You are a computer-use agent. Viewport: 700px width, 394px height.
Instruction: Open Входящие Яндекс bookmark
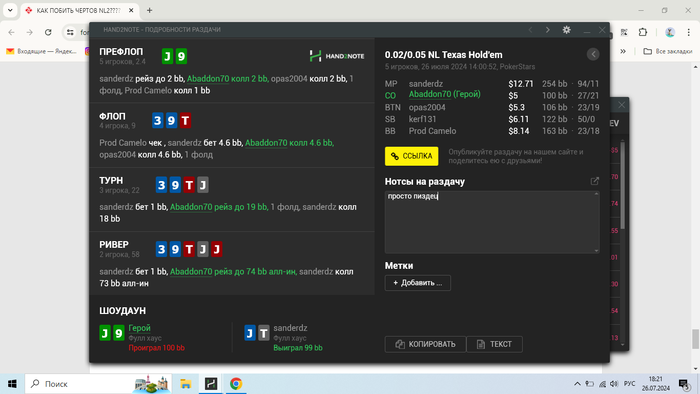[41, 51]
